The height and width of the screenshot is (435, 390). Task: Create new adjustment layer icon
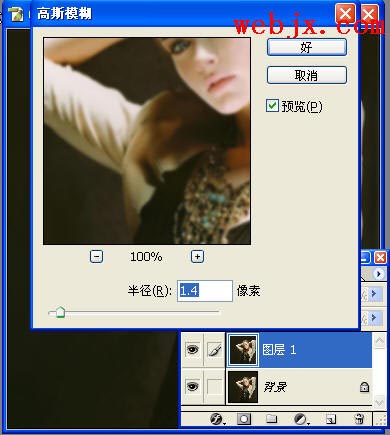click(x=301, y=419)
